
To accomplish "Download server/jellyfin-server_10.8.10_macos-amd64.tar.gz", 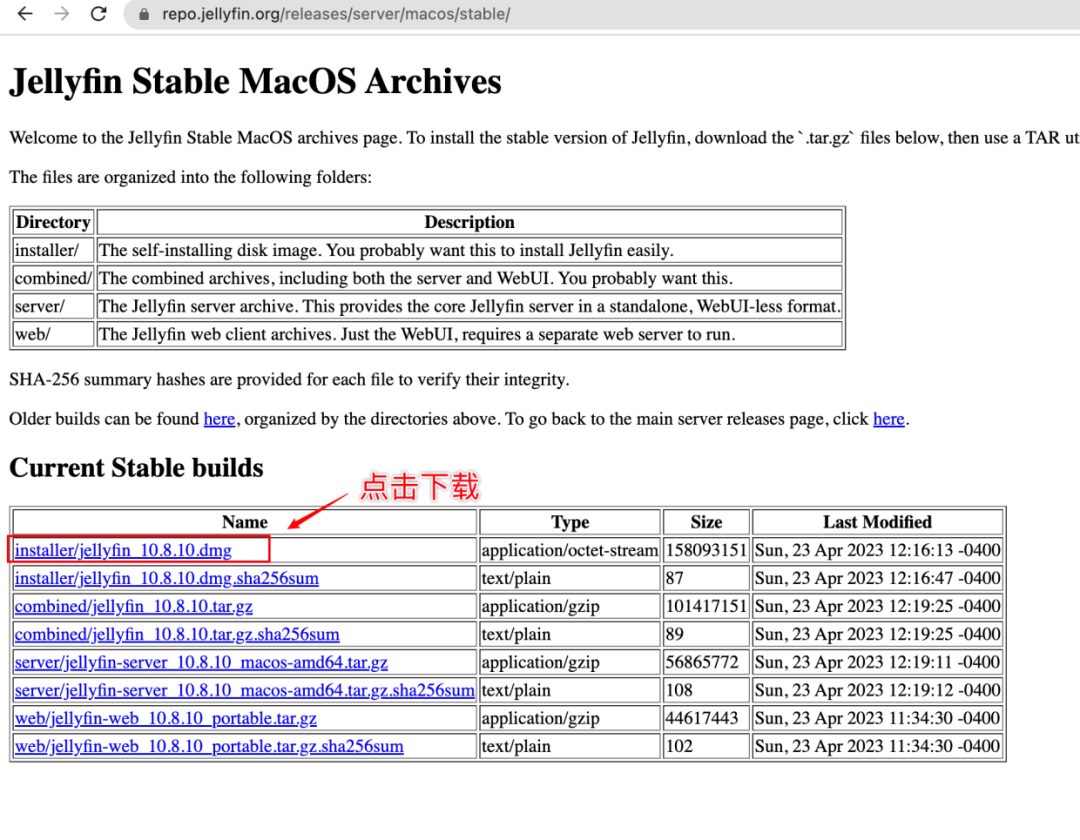I will point(201,662).
